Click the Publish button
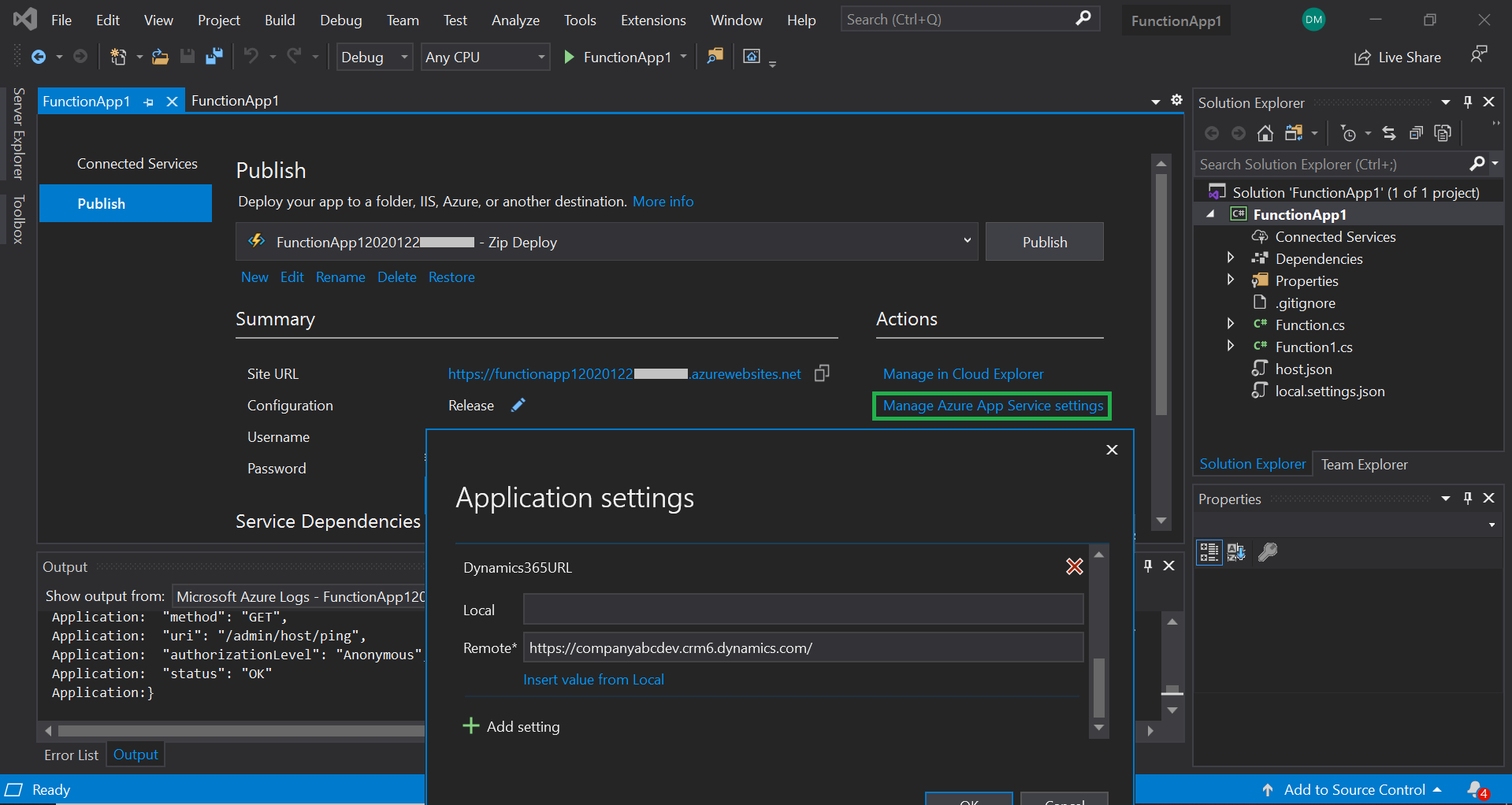 [1044, 242]
